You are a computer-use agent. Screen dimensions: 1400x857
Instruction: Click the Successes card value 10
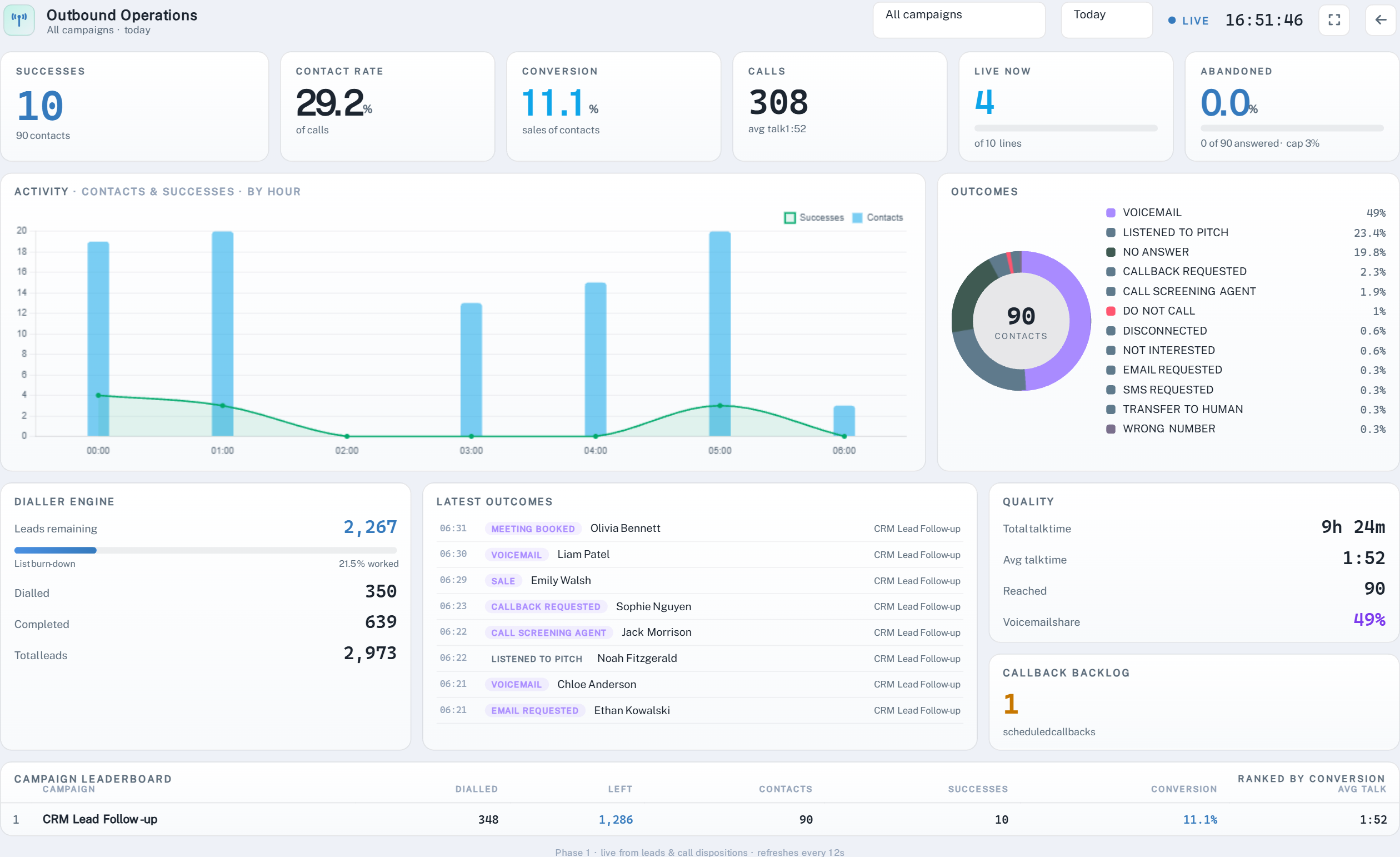coord(40,106)
